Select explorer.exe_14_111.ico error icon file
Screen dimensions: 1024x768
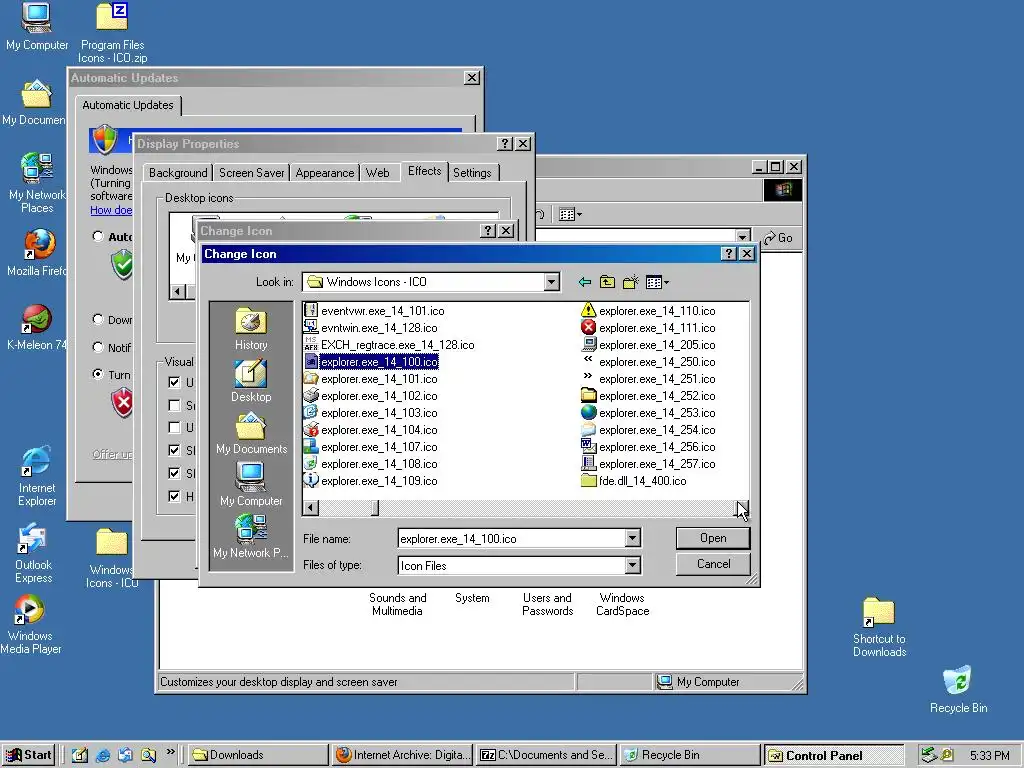pyautogui.click(x=648, y=328)
